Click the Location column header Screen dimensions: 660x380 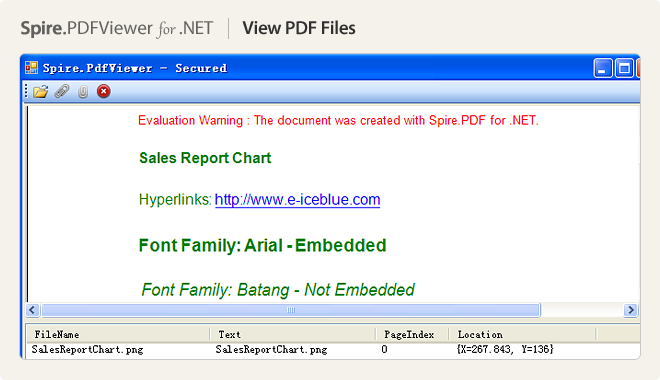pos(522,335)
